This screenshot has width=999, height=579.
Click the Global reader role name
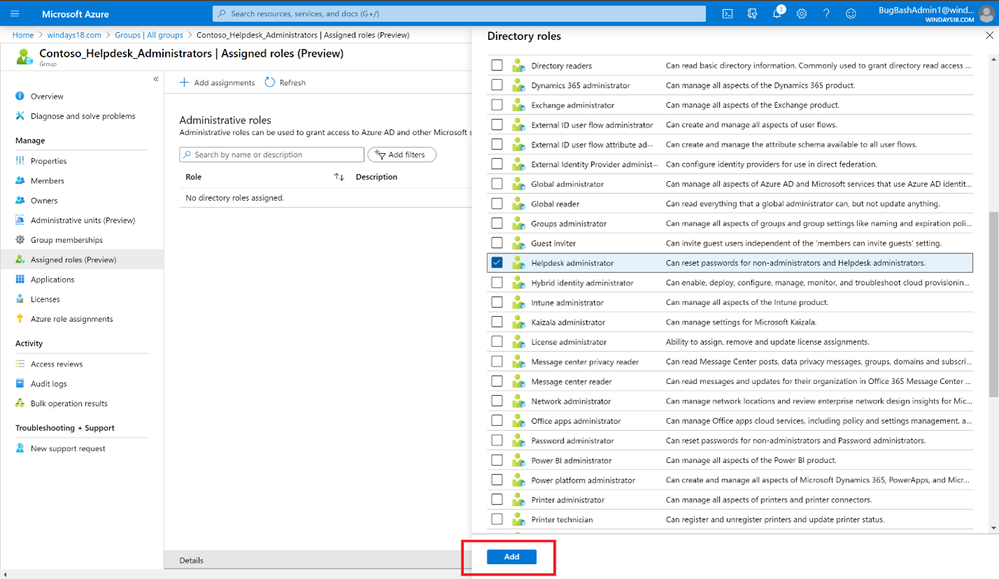point(556,203)
